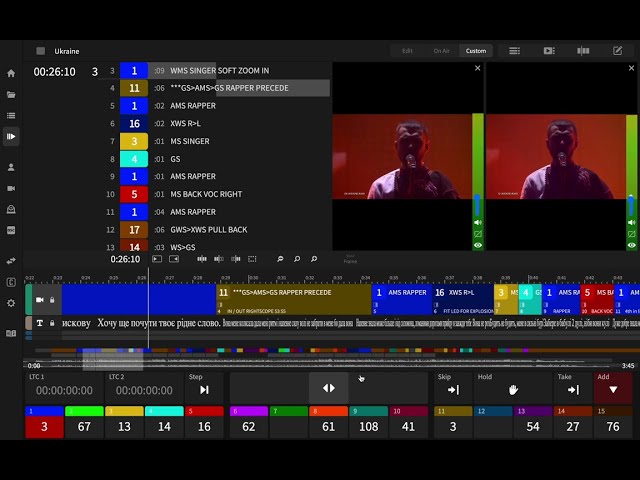This screenshot has width=640, height=480.
Task: Toggle eye visibility on left preview
Action: click(478, 245)
